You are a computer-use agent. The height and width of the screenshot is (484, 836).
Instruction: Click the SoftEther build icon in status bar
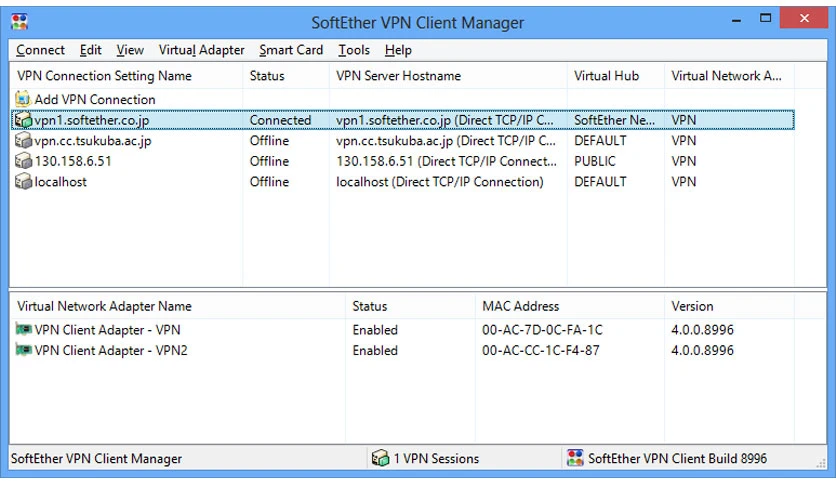click(575, 458)
